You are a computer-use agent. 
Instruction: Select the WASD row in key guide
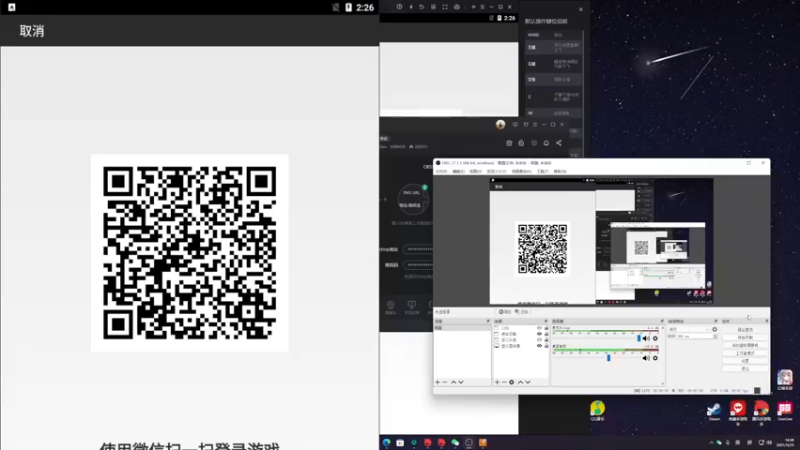coord(553,35)
